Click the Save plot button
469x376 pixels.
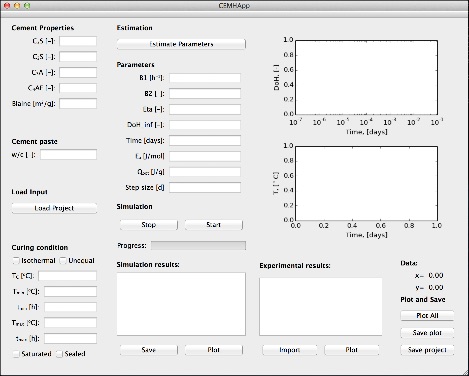[427, 333]
